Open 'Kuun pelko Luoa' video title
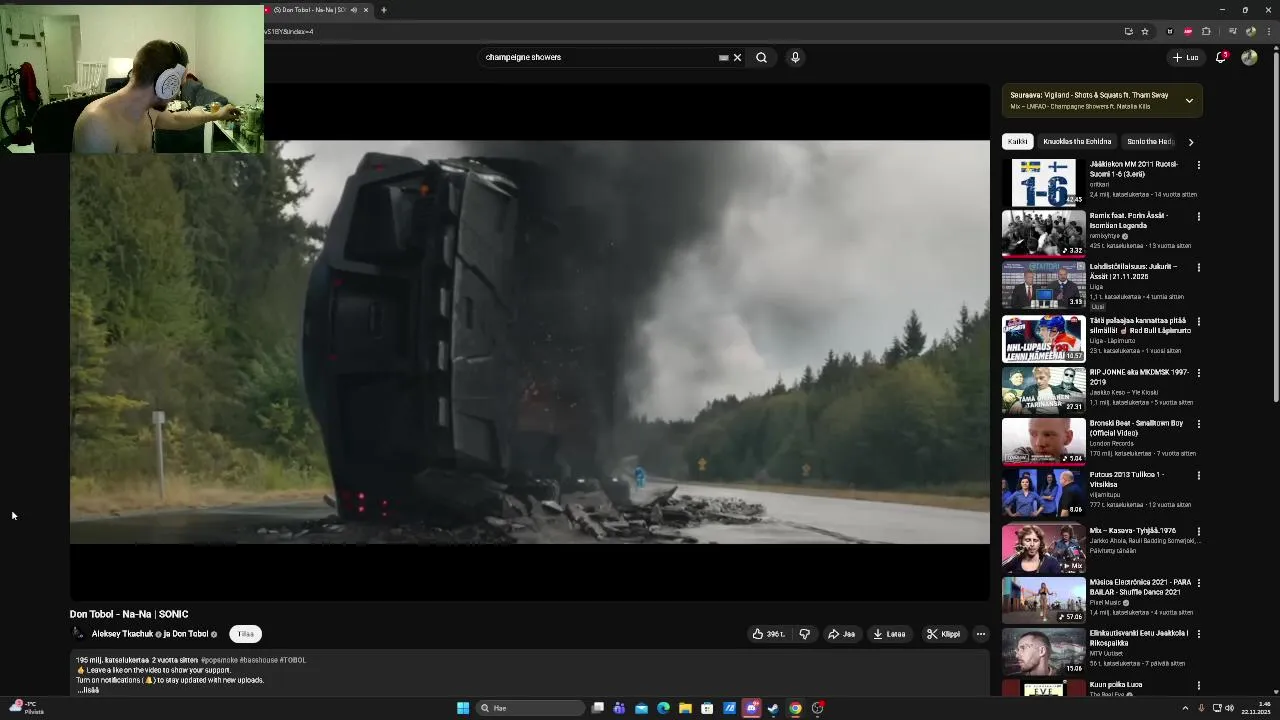The image size is (1280, 720). (1116, 685)
